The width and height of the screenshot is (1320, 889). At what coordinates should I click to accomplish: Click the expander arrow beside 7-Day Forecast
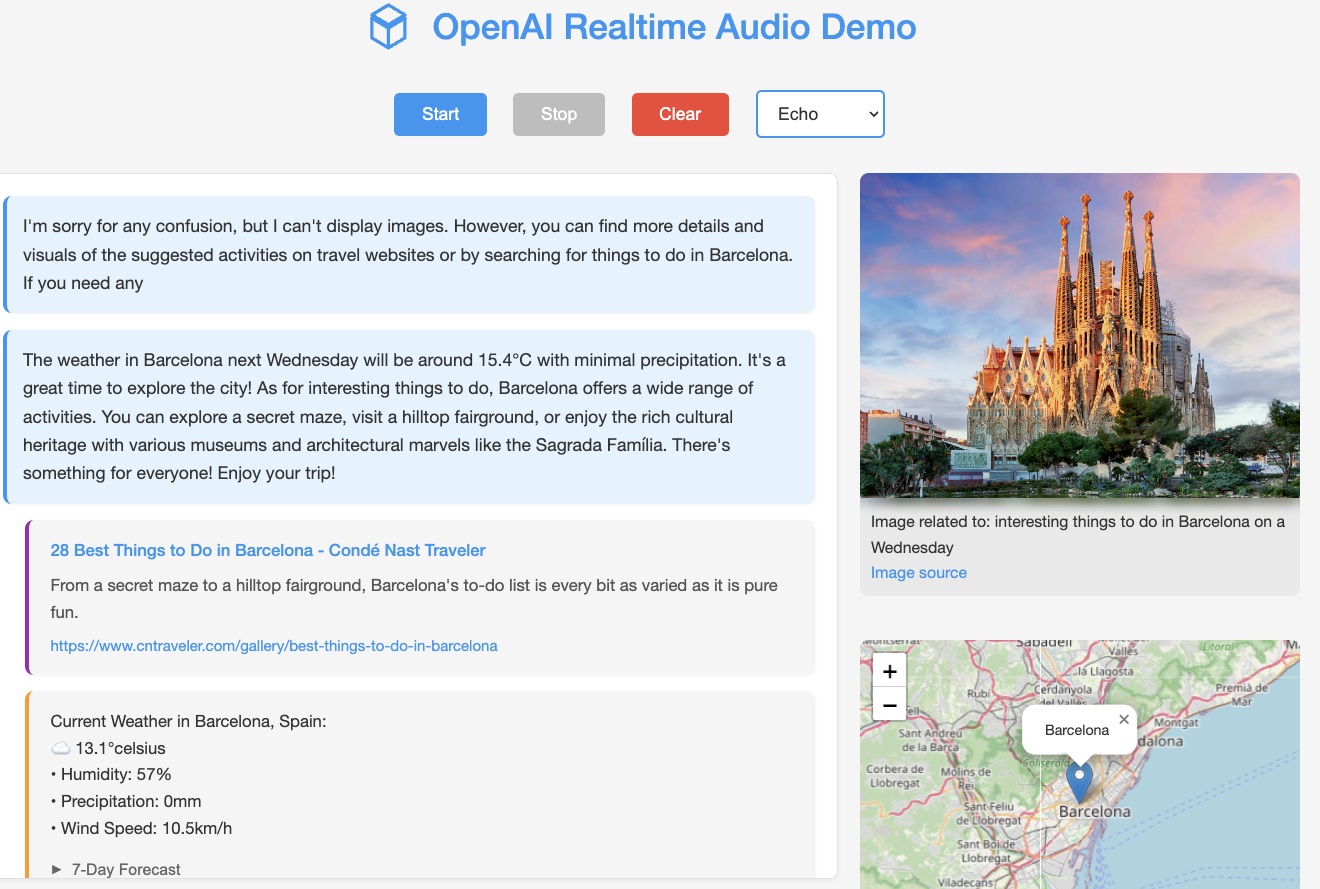pyautogui.click(x=56, y=869)
